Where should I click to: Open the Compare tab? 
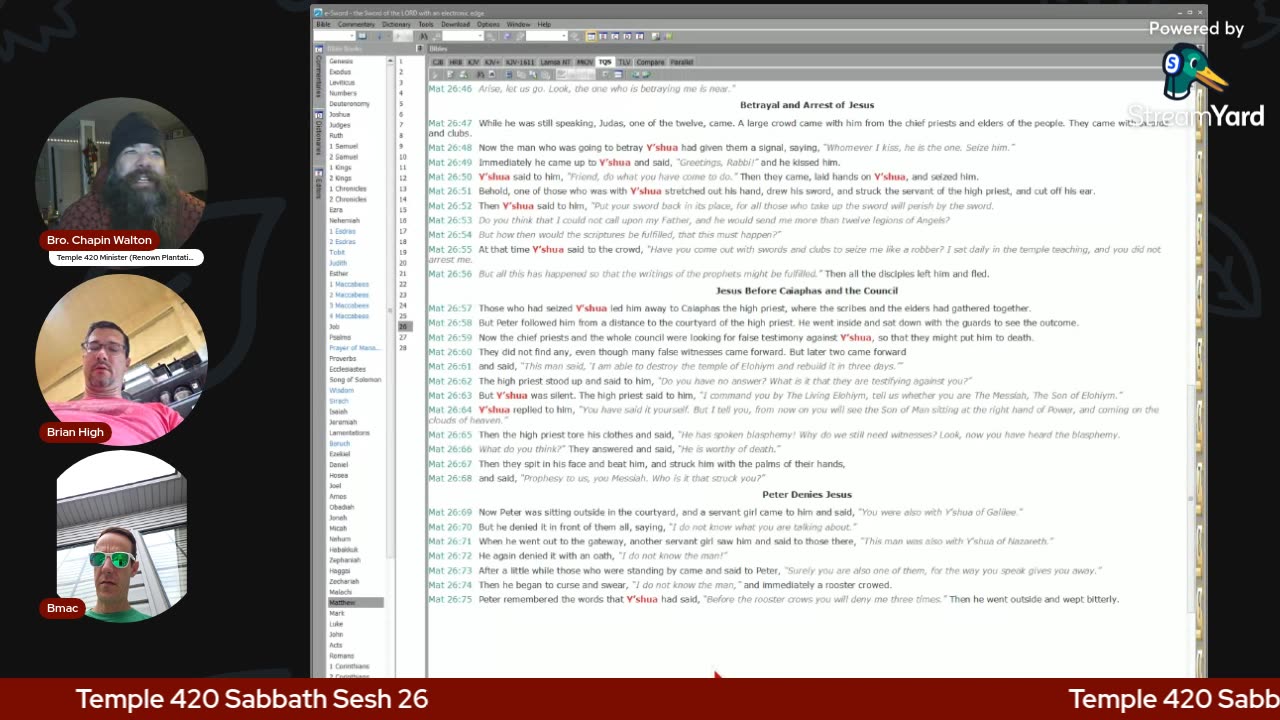click(x=650, y=62)
